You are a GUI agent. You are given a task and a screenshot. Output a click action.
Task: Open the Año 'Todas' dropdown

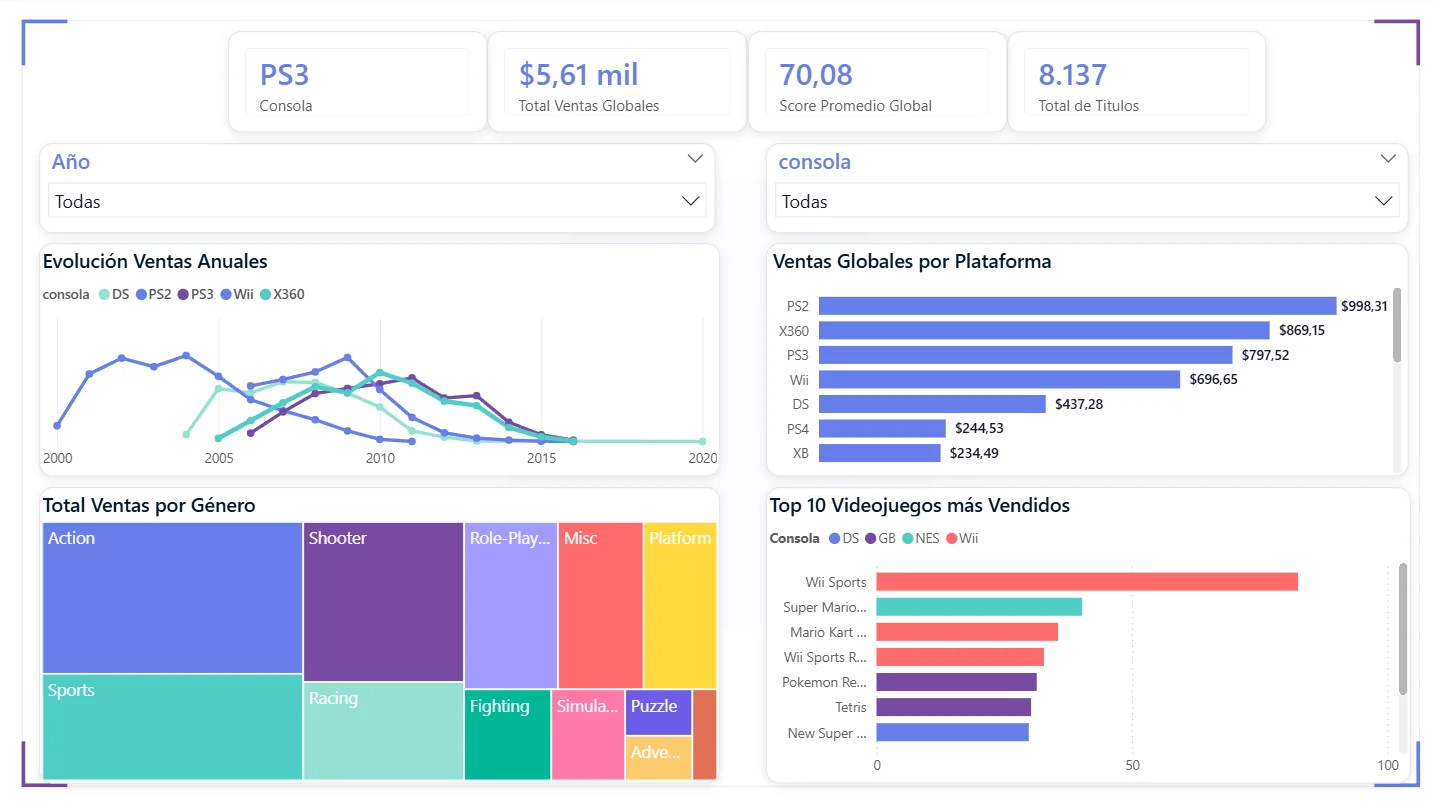click(377, 201)
